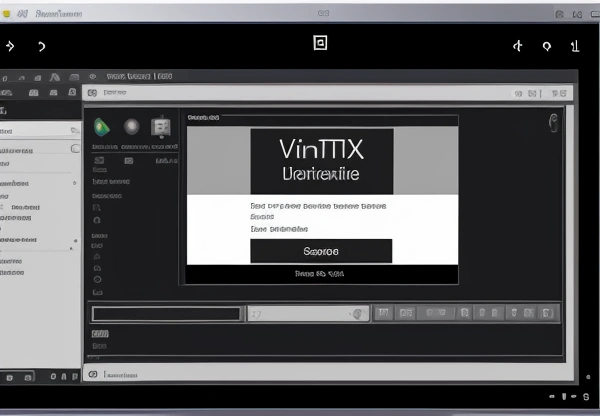This screenshot has height=416, width=600.
Task: Click the icon starting the inner window's title bar
Action: 92,93
